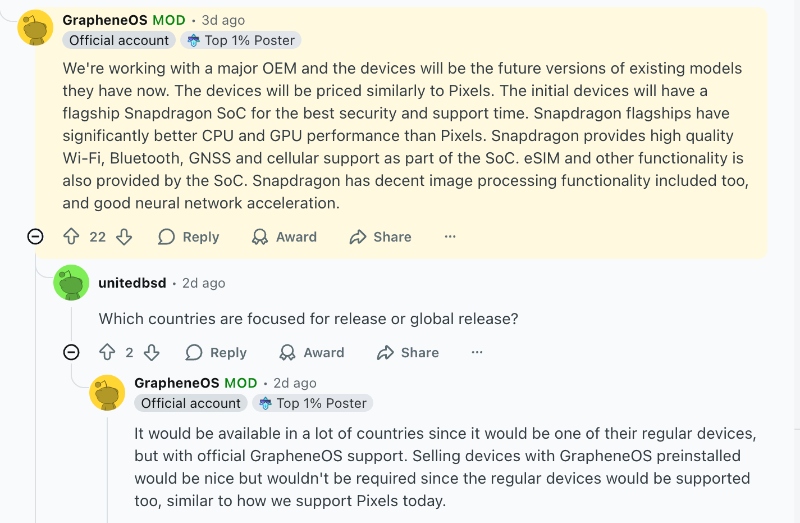The height and width of the screenshot is (523, 800).
Task: Open more options on top GrapheneOS comment
Action: [x=450, y=237]
